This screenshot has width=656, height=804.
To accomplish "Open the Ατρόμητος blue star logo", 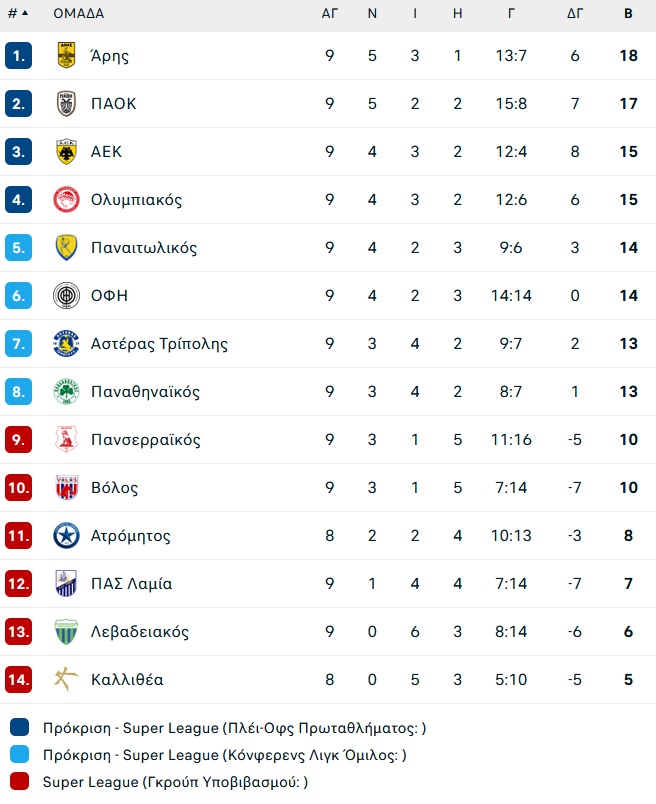I will click(66, 535).
